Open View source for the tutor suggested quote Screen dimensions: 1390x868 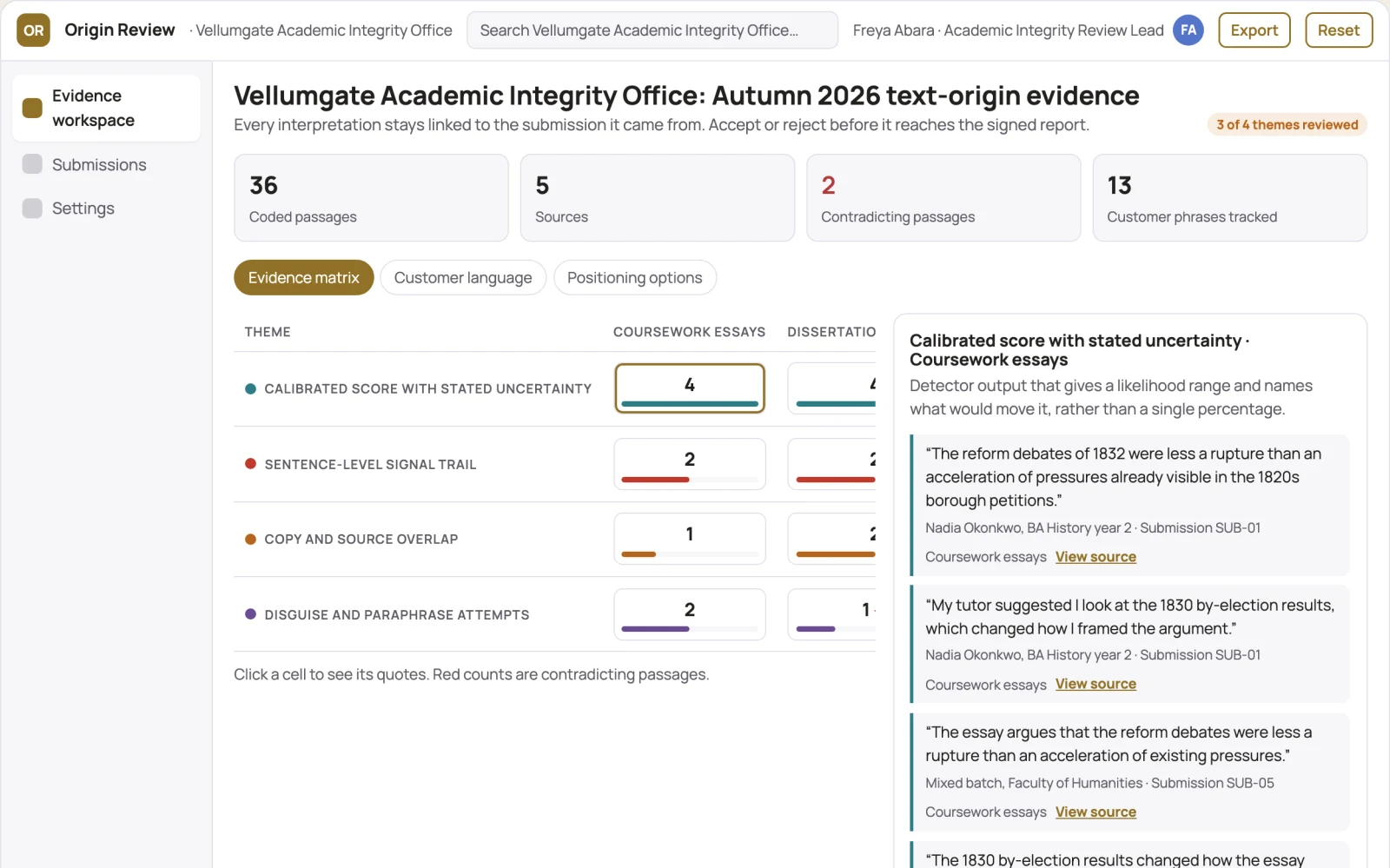[x=1095, y=685]
